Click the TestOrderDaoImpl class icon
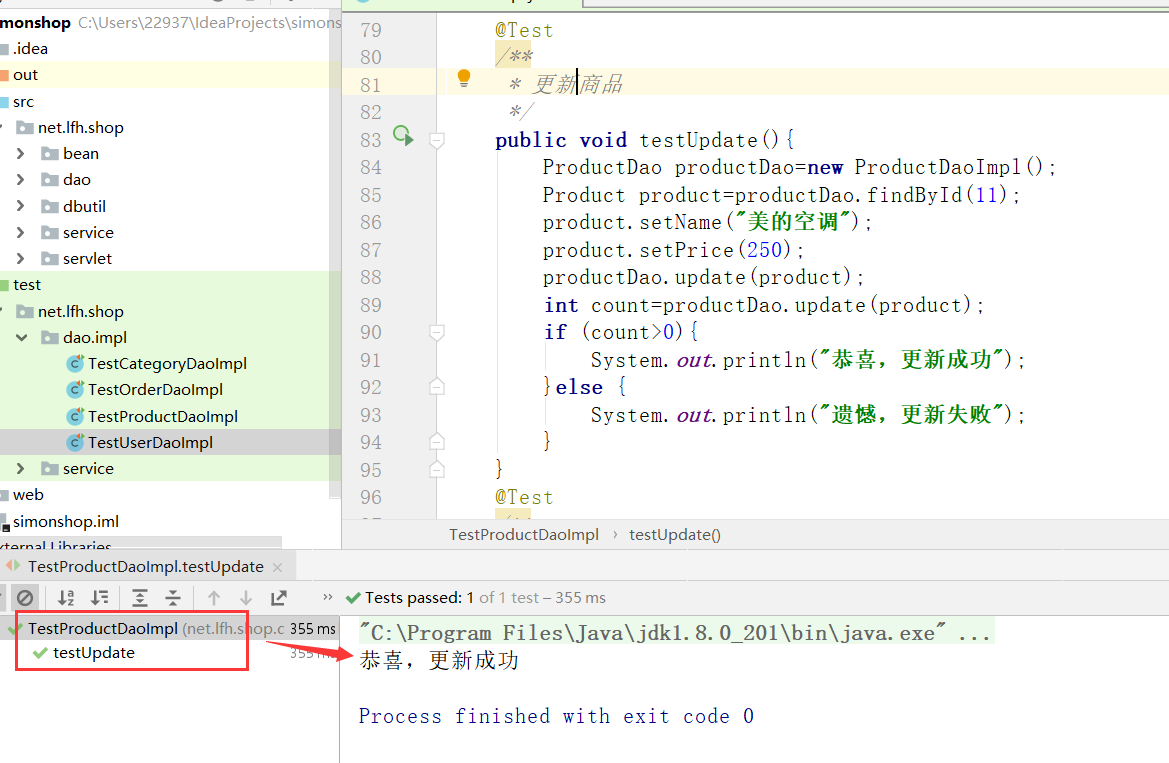Viewport: 1169px width, 763px height. coord(75,390)
